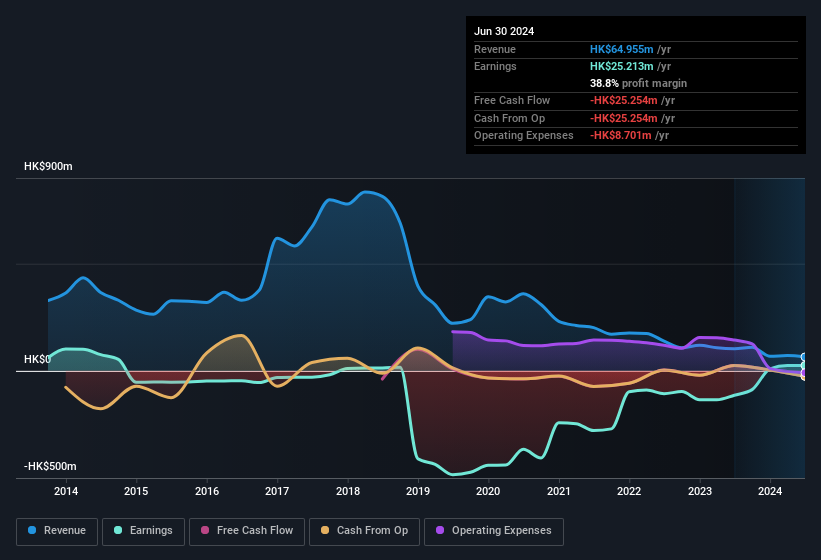Click the Cash From Op tooltip label
Image resolution: width=821 pixels, height=560 pixels.
(509, 118)
